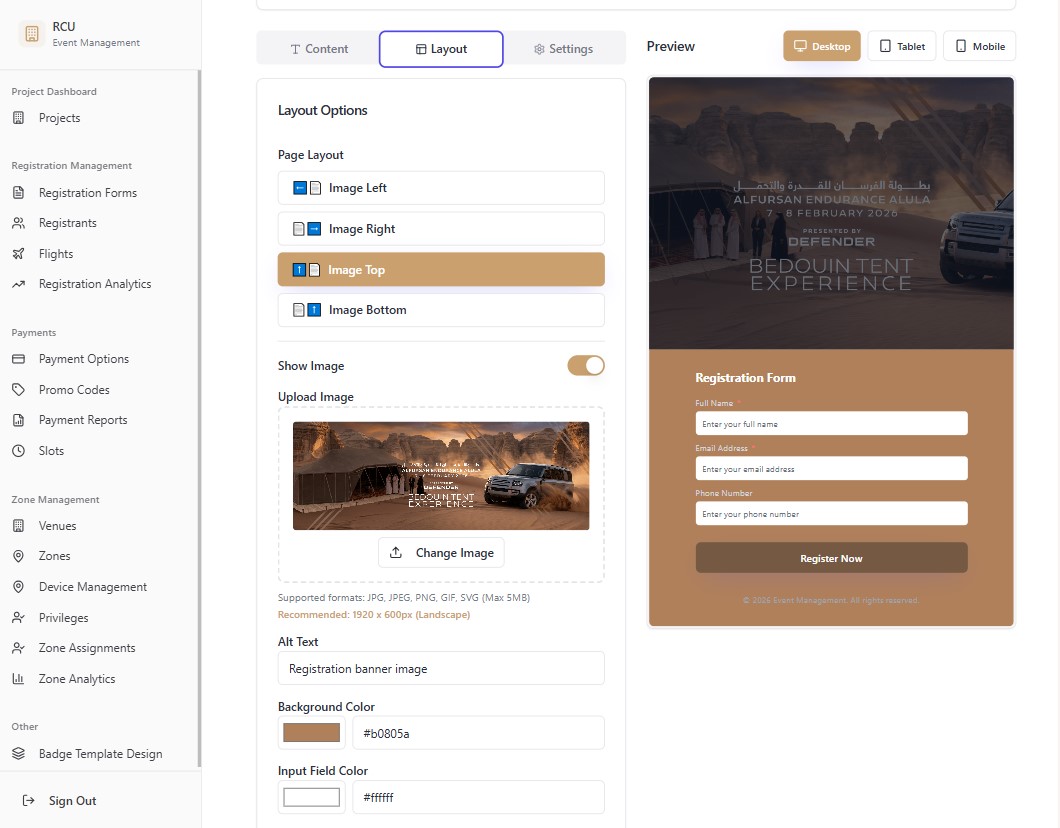This screenshot has width=1060, height=828.
Task: Click the Change Image button
Action: (x=441, y=552)
